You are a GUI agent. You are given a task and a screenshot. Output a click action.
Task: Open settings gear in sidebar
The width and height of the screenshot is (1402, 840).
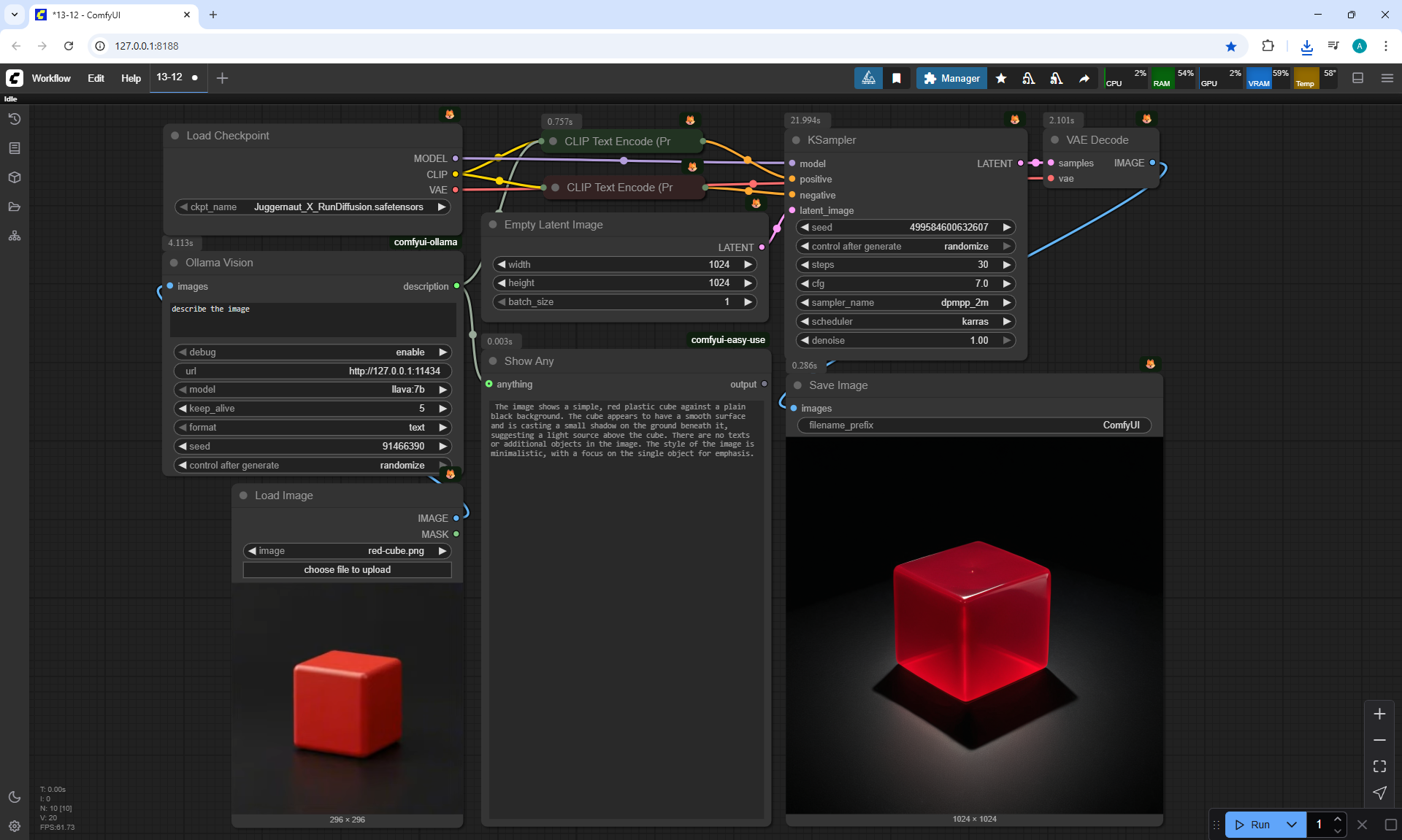point(14,826)
